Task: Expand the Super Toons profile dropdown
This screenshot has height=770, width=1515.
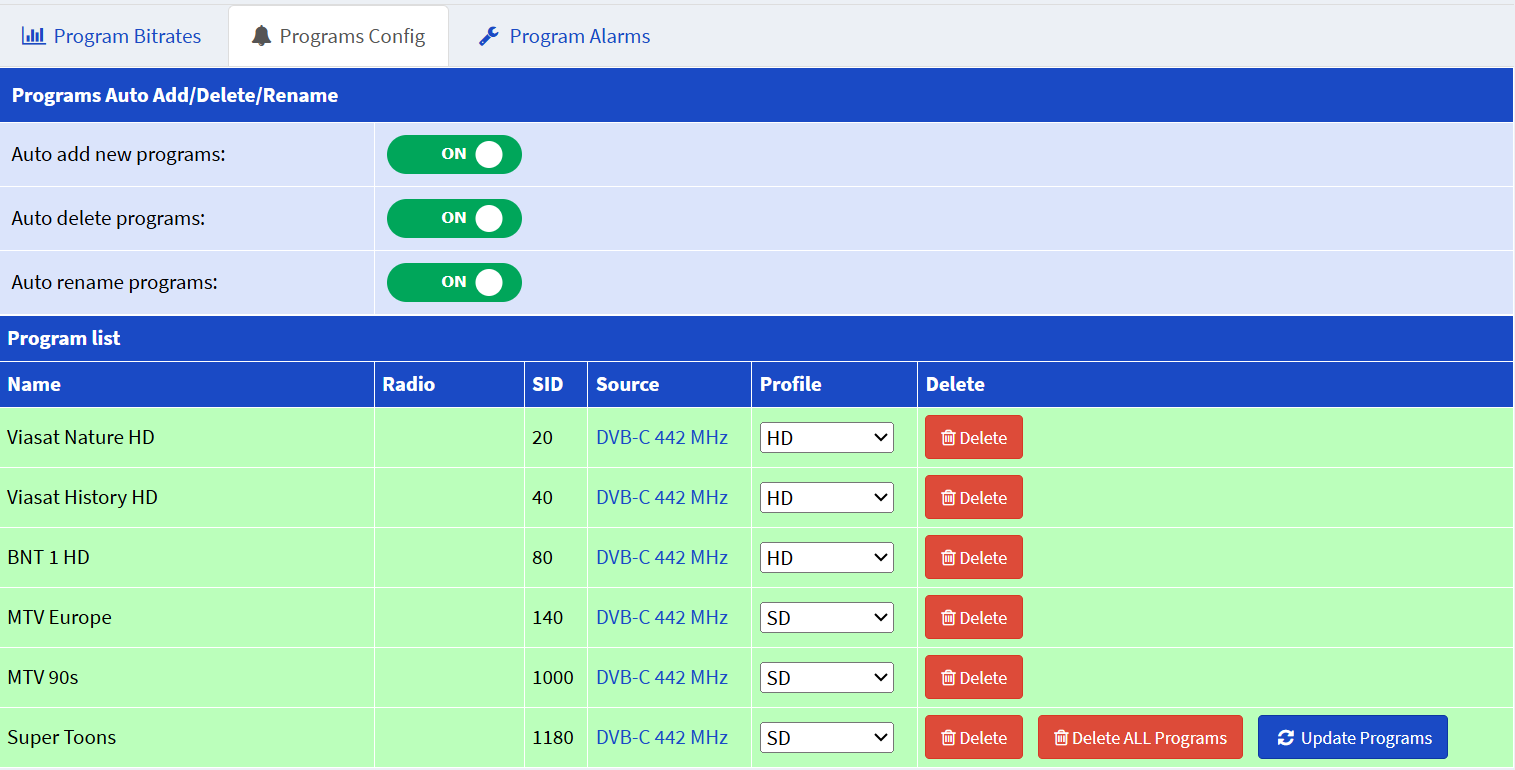Action: [x=827, y=738]
